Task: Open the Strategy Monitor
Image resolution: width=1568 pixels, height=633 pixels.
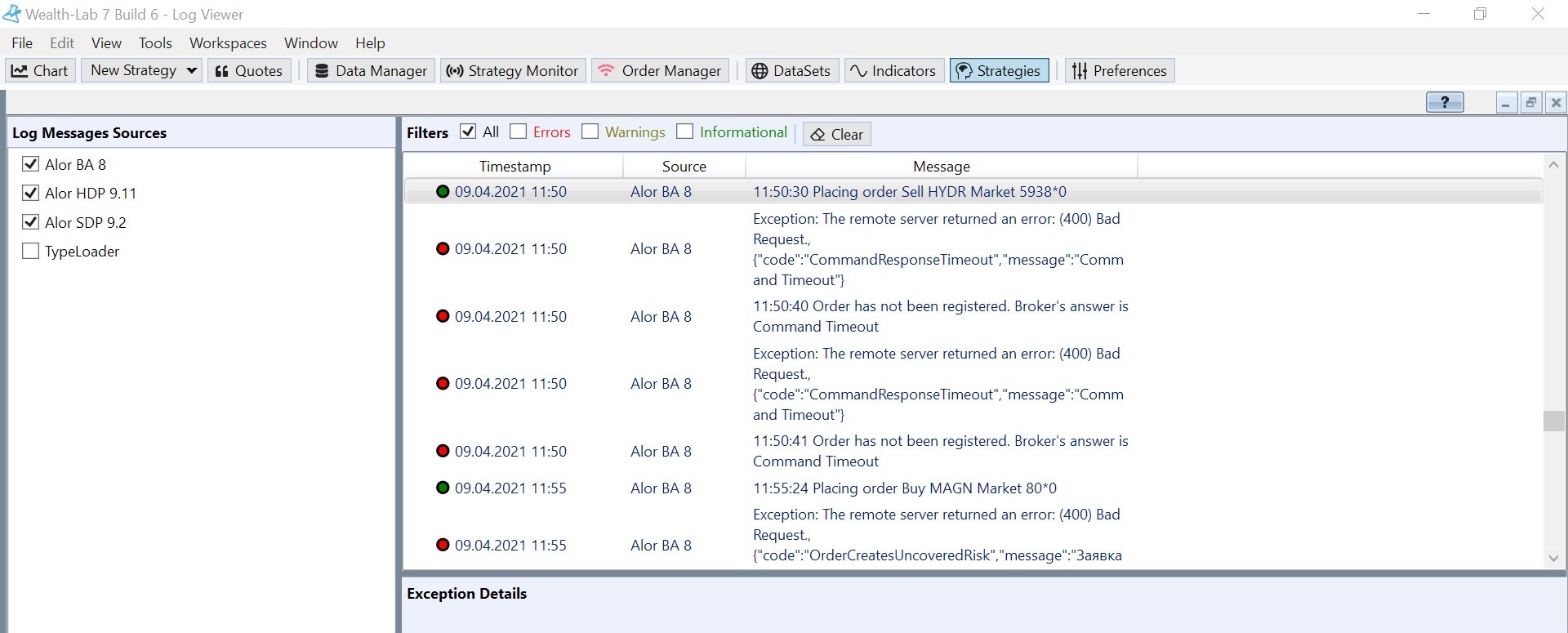Action: [513, 71]
